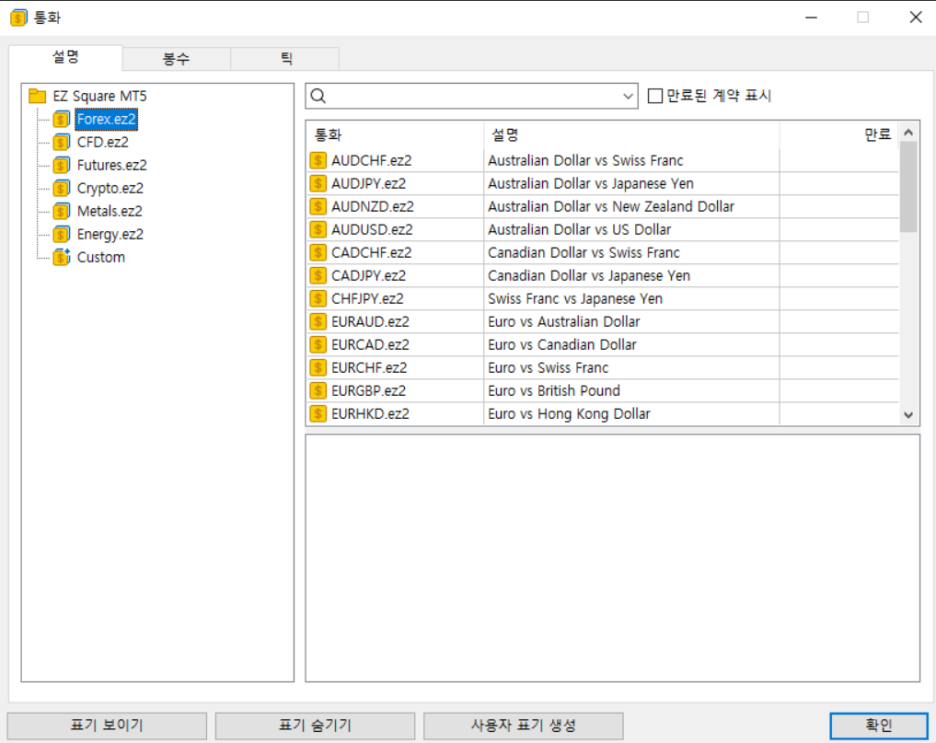Click the symbol list scrollbar thumb
Image resolution: width=936 pixels, height=743 pixels.
point(909,187)
